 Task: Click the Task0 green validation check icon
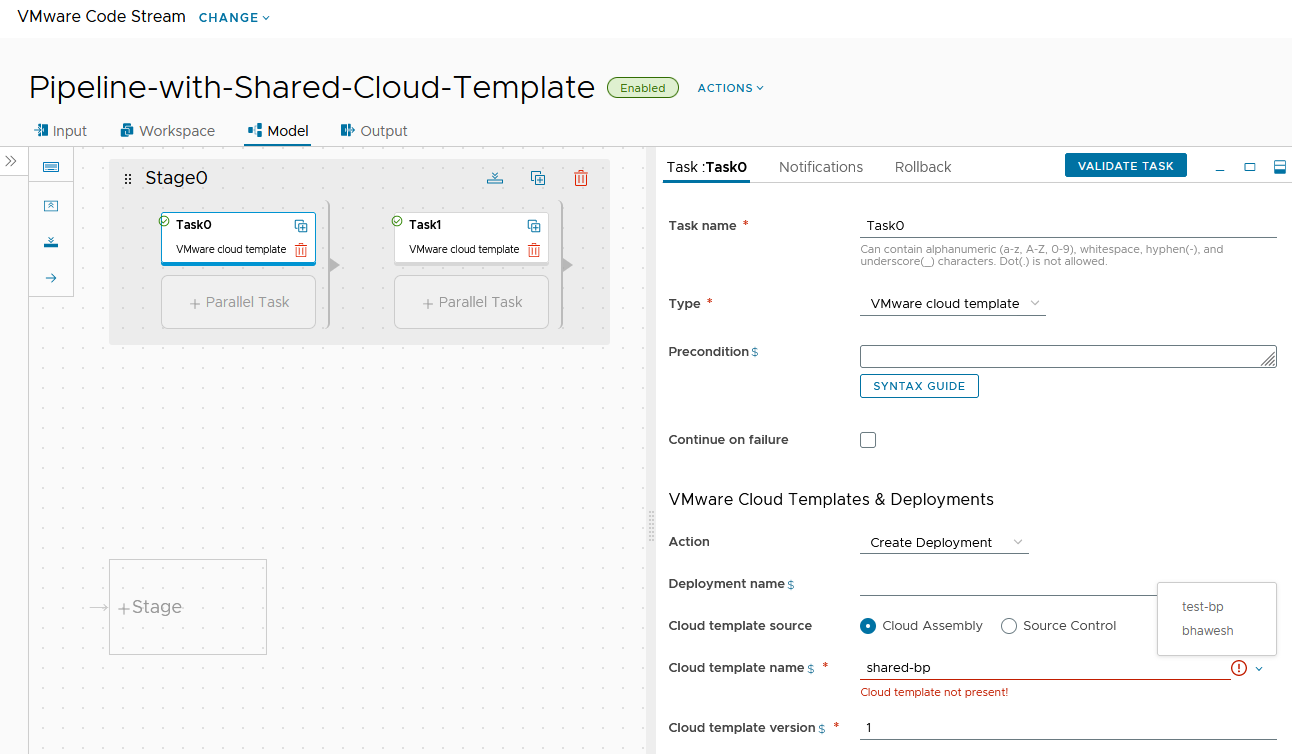point(164,220)
